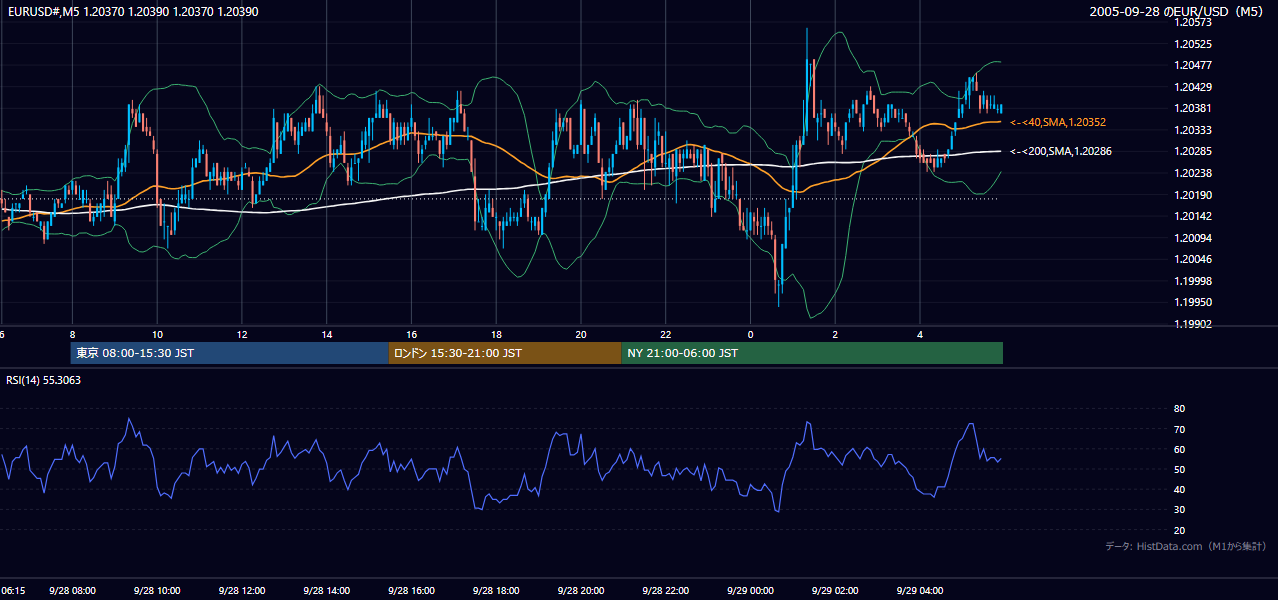Click RSI scale value 20
This screenshot has height=600, width=1278.
point(1180,530)
